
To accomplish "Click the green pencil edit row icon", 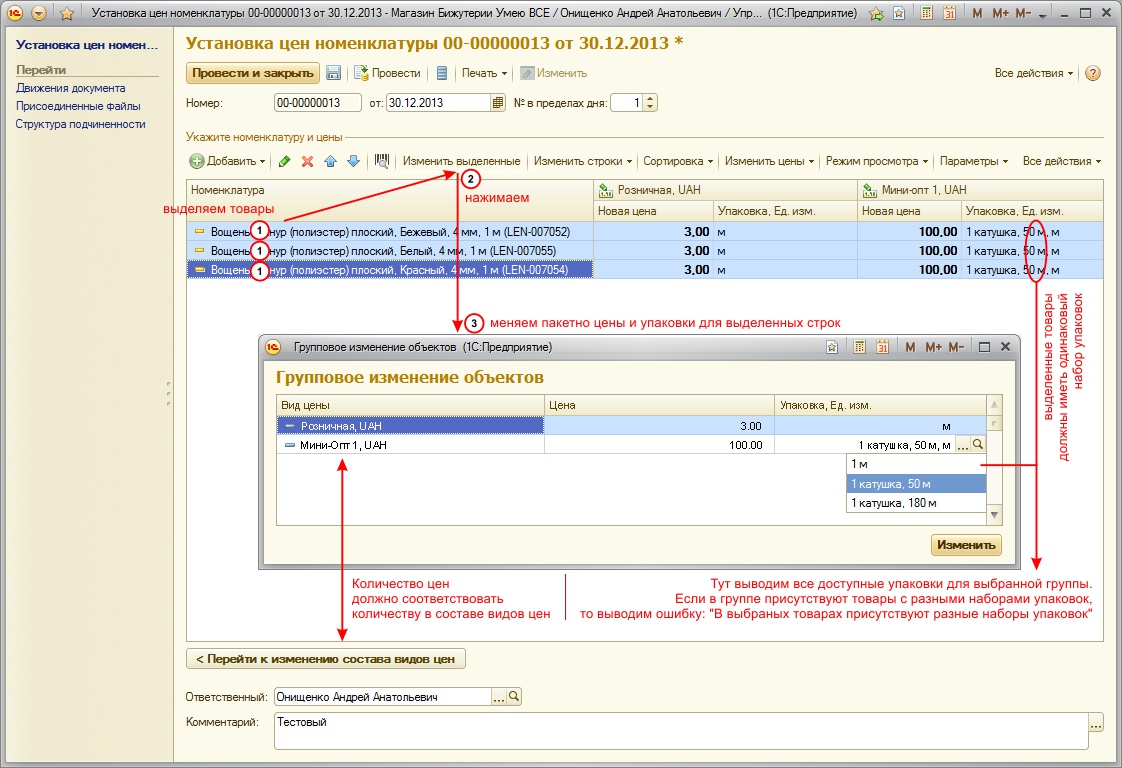I will coord(285,161).
